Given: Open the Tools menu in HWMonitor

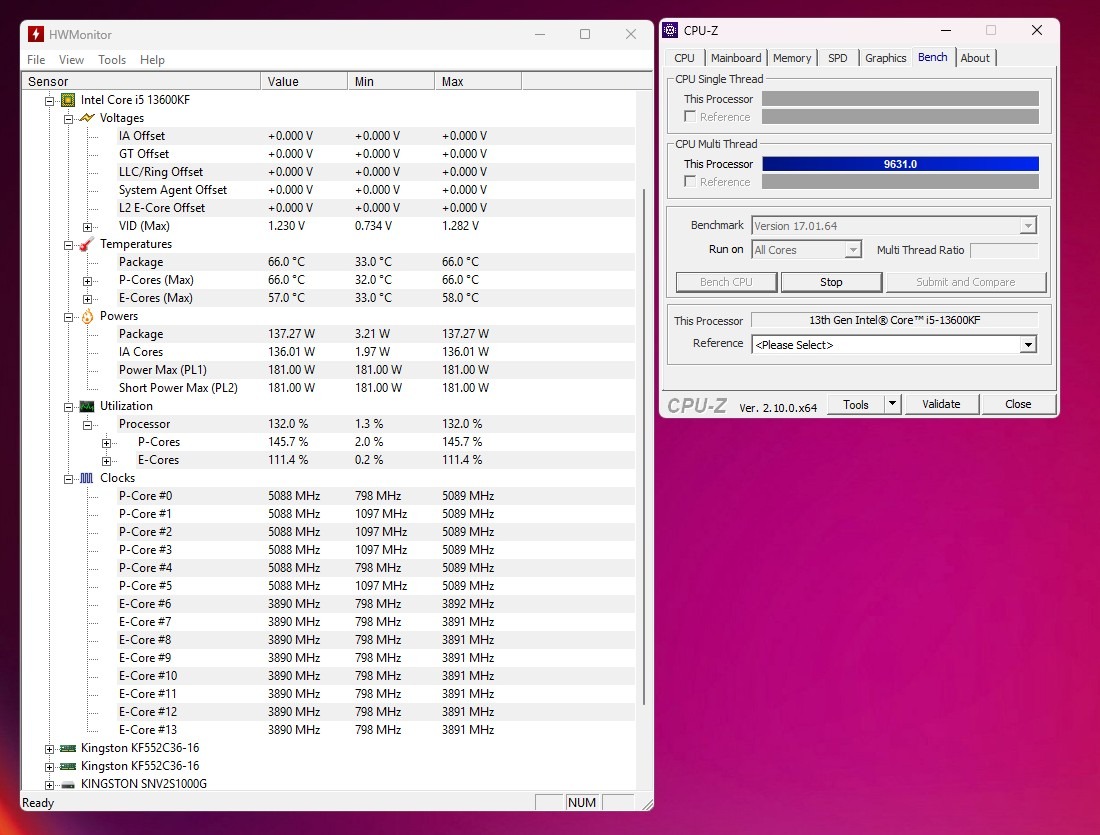Looking at the screenshot, I should (x=112, y=60).
